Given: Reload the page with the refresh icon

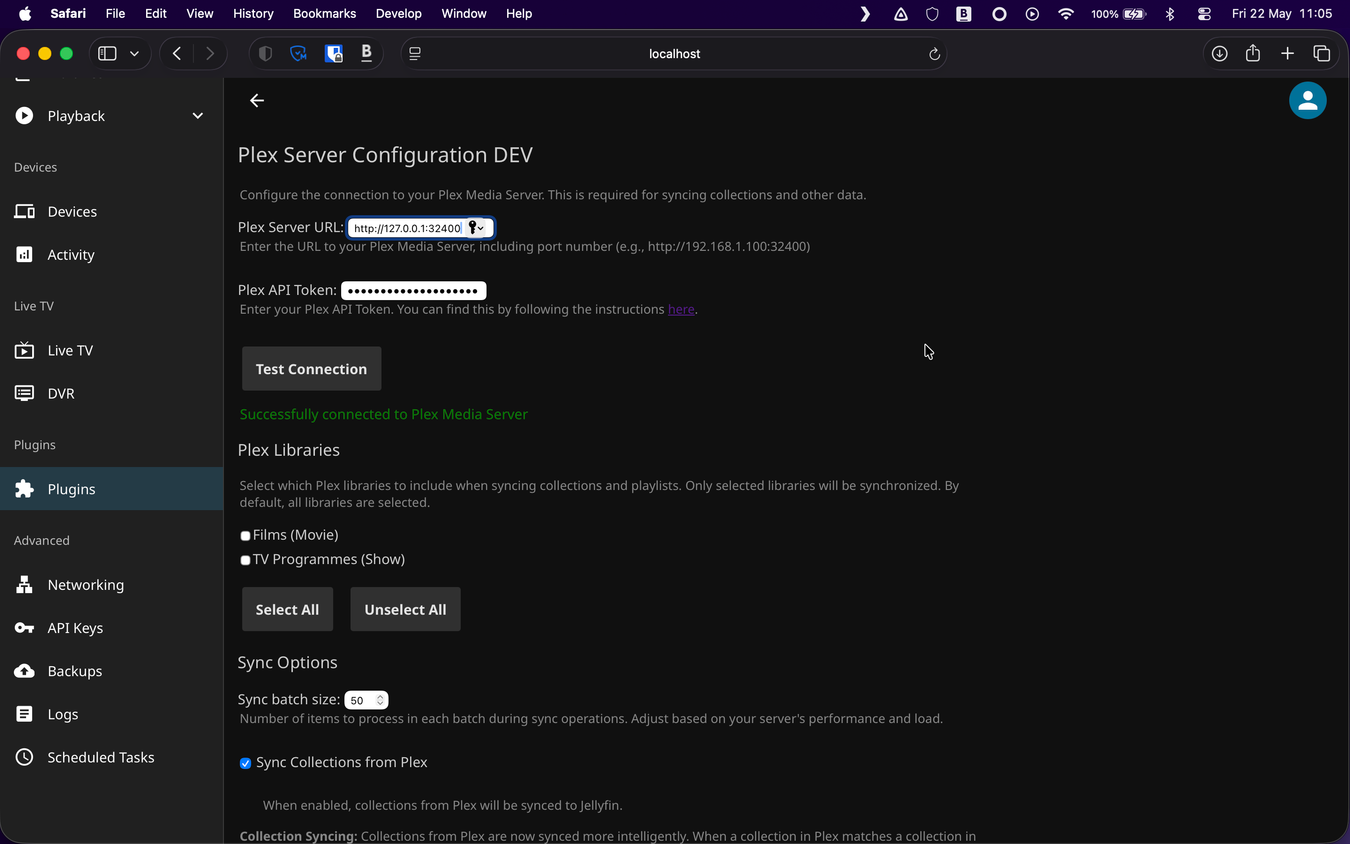Looking at the screenshot, I should point(934,54).
